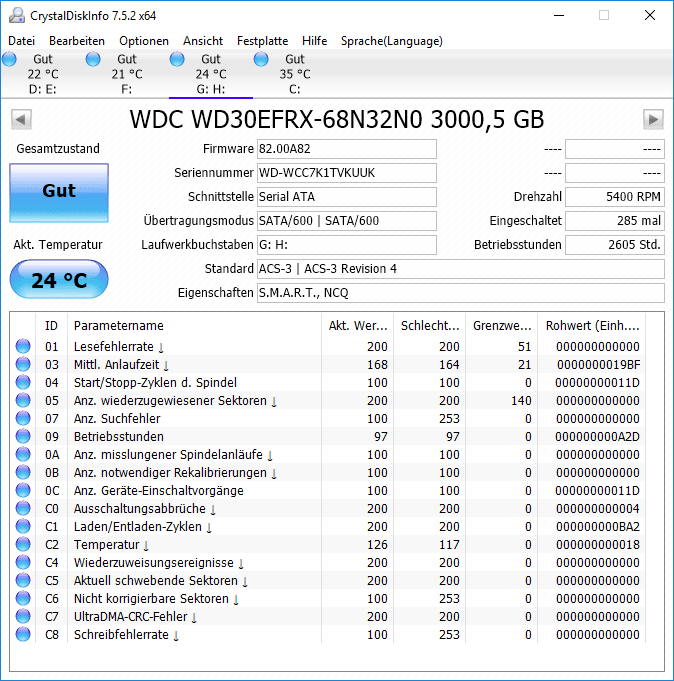Select disk D: E: at 22 °C
The width and height of the screenshot is (674, 681).
43,74
